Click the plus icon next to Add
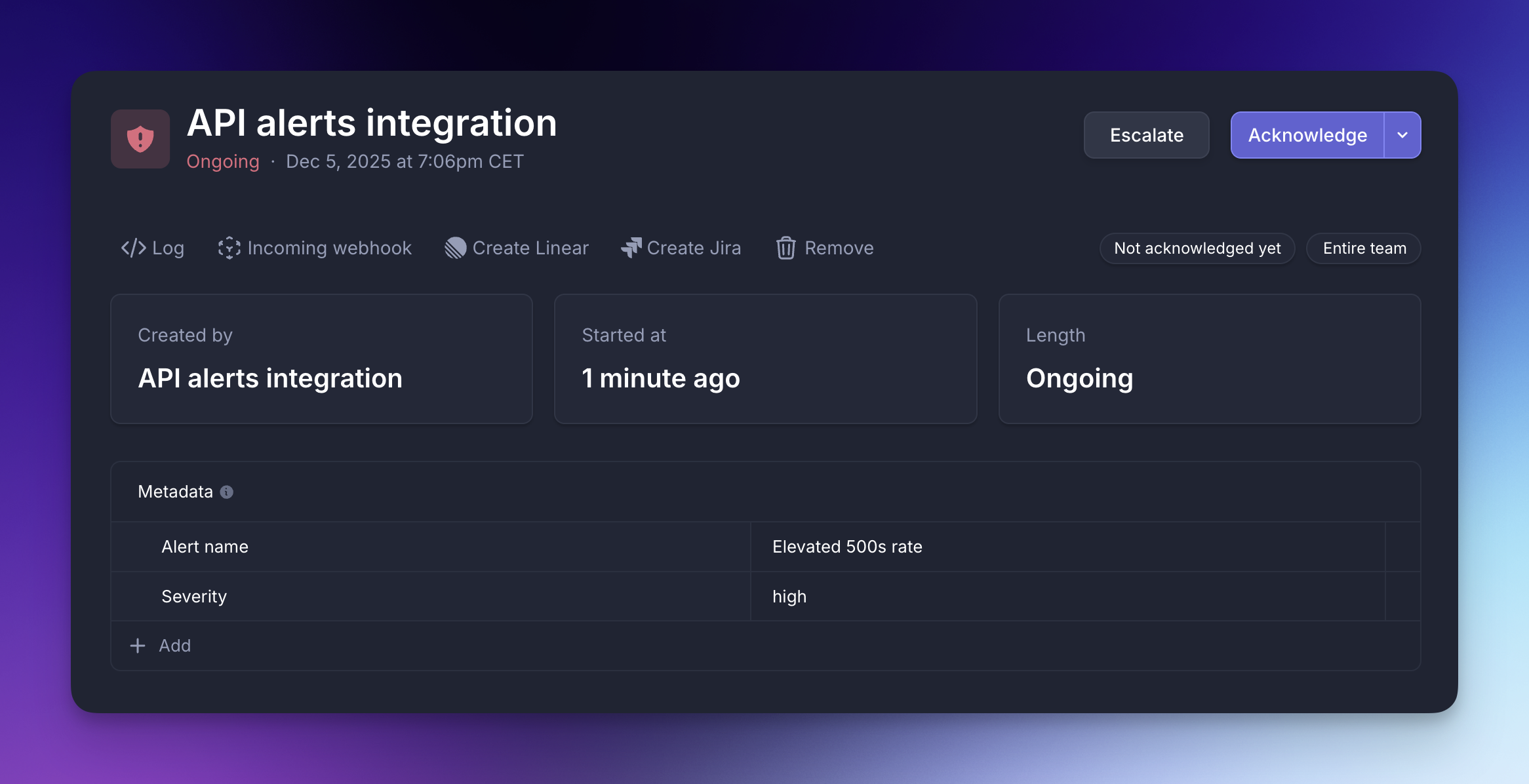Screen dimensions: 1529x784 (137, 646)
